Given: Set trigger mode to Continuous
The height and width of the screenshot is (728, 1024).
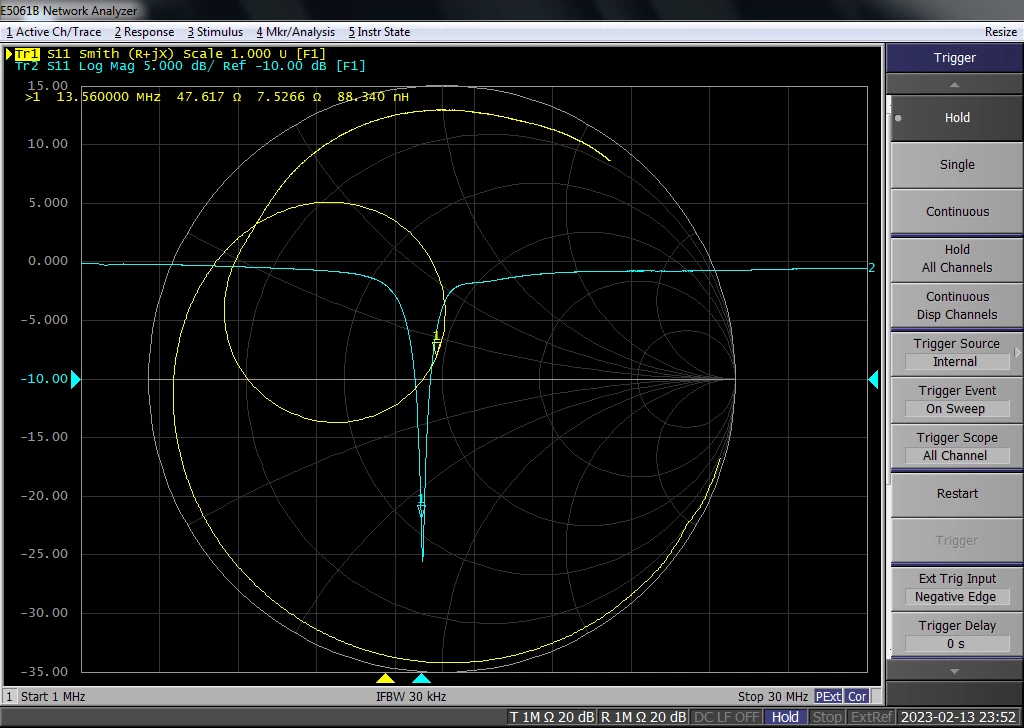Looking at the screenshot, I should click(957, 212).
